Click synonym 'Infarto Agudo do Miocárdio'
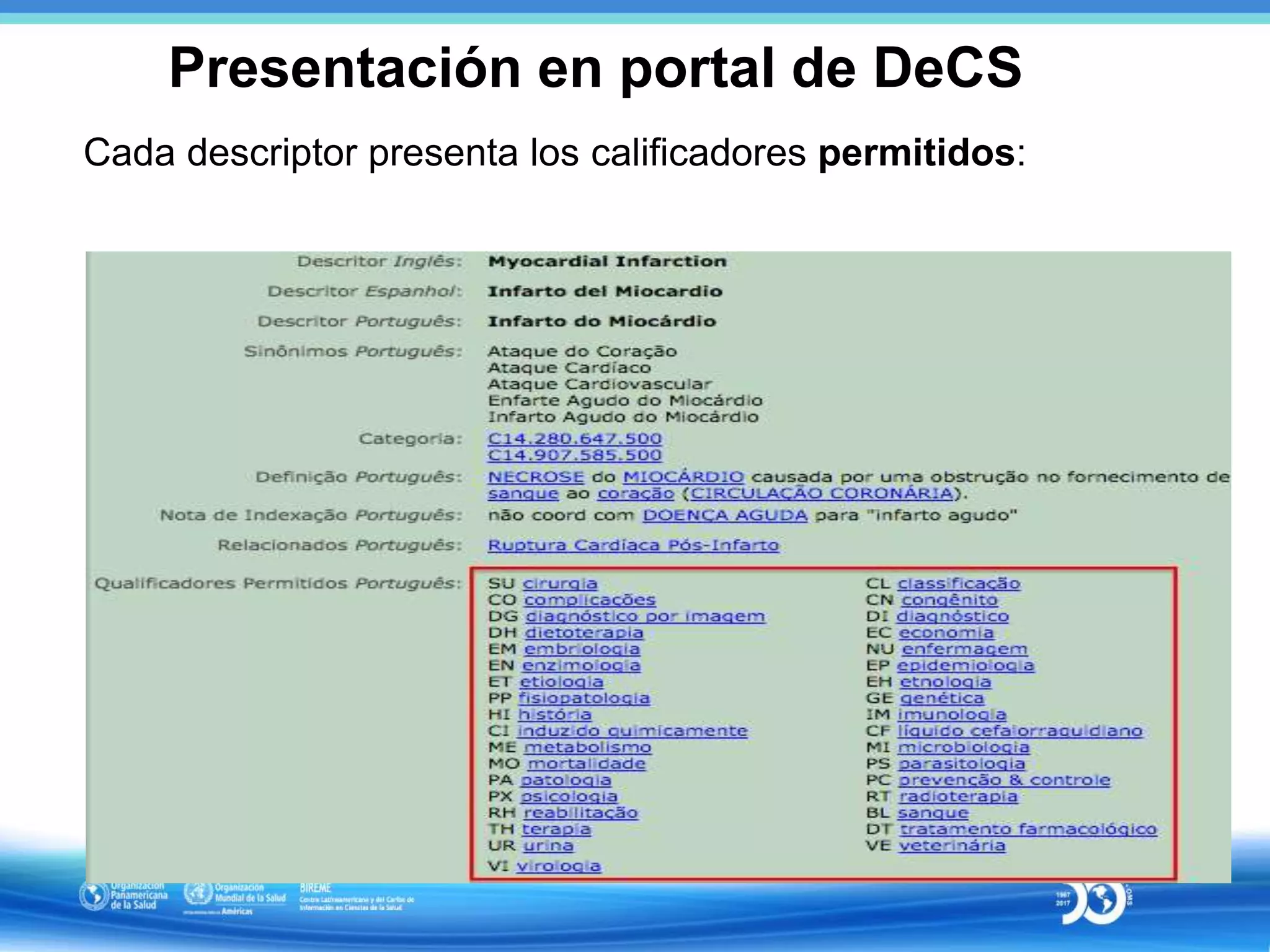 coord(623,417)
